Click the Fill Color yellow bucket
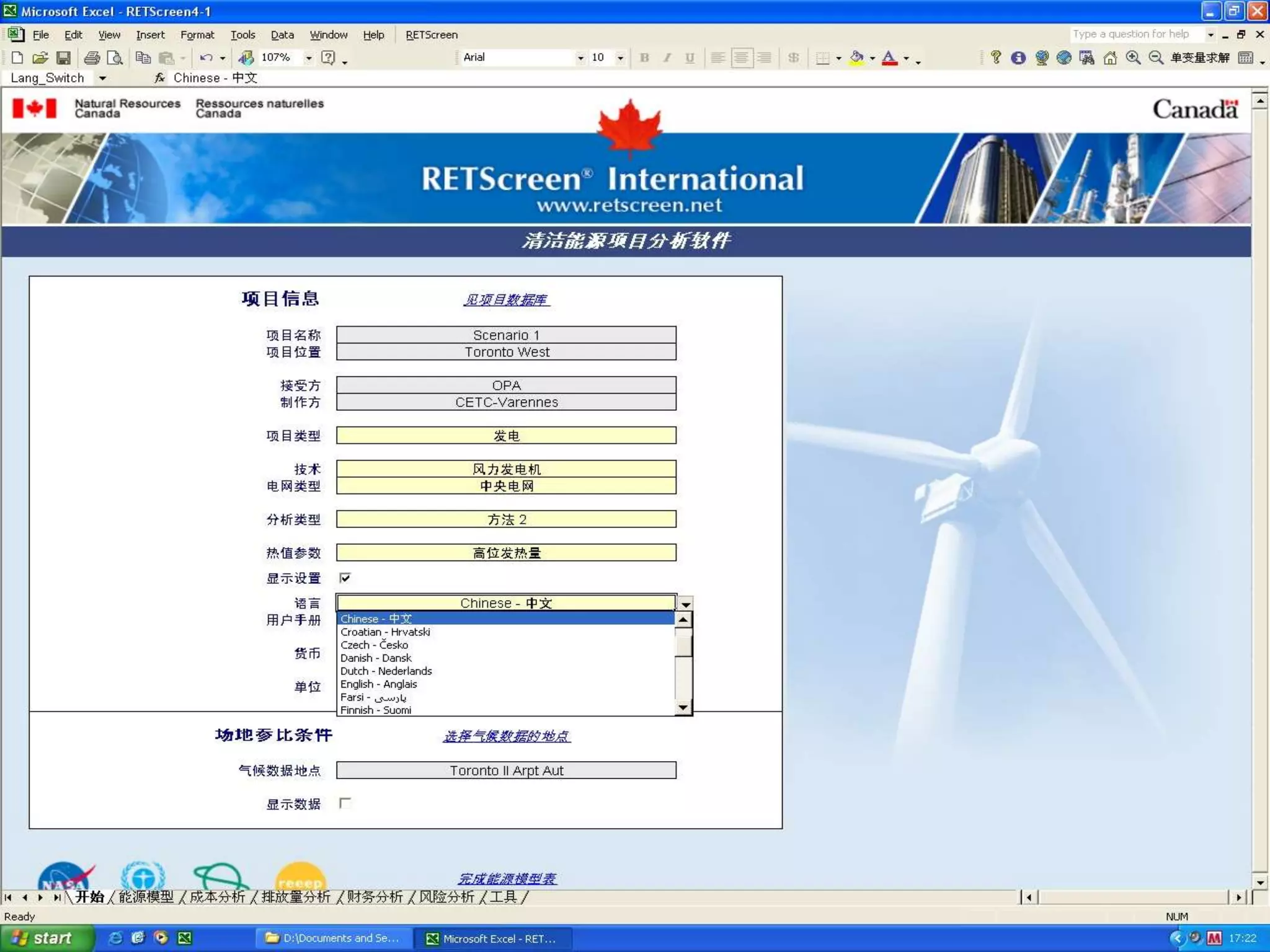Viewport: 1270px width, 952px height. tap(856, 58)
